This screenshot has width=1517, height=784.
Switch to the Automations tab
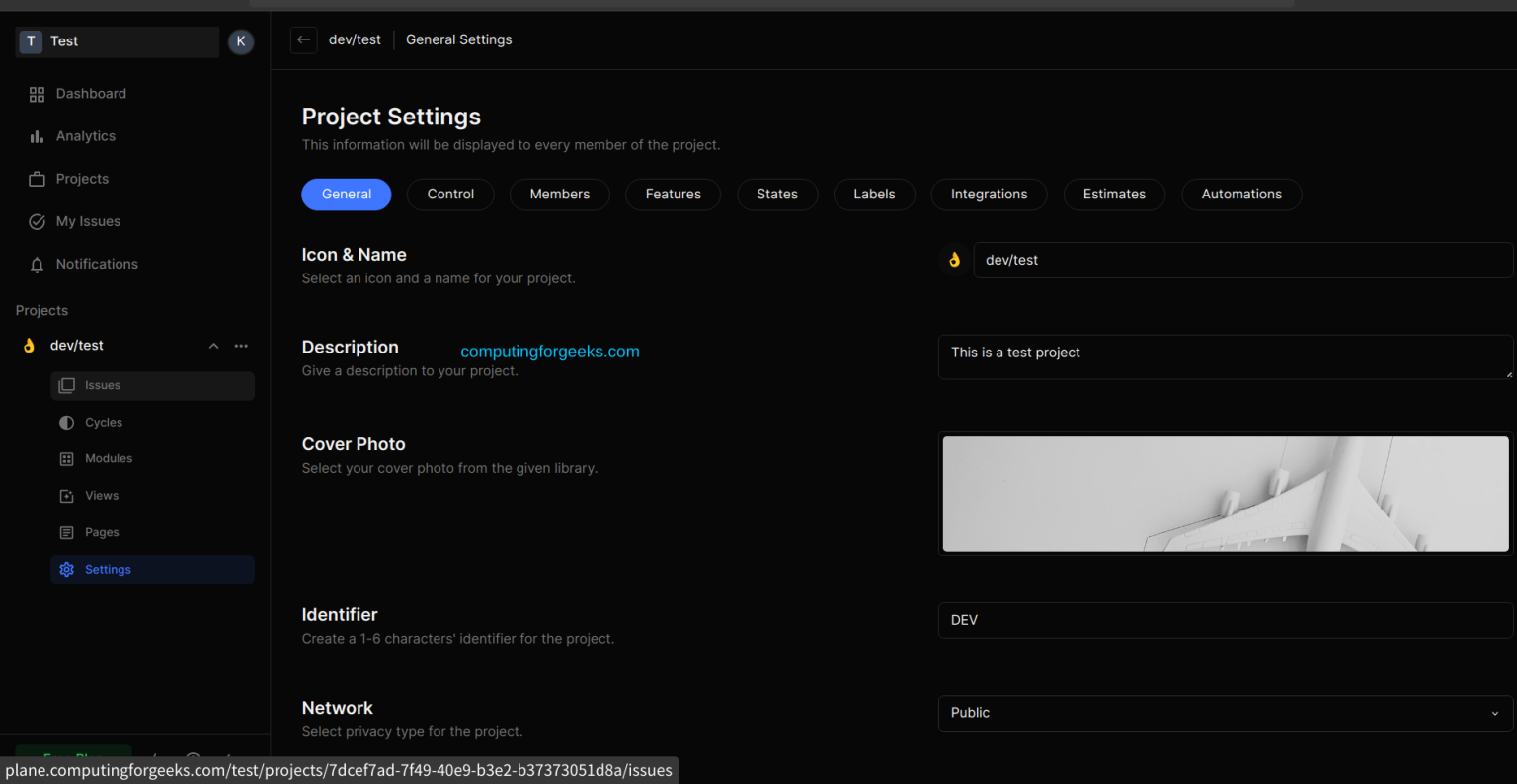click(1241, 195)
